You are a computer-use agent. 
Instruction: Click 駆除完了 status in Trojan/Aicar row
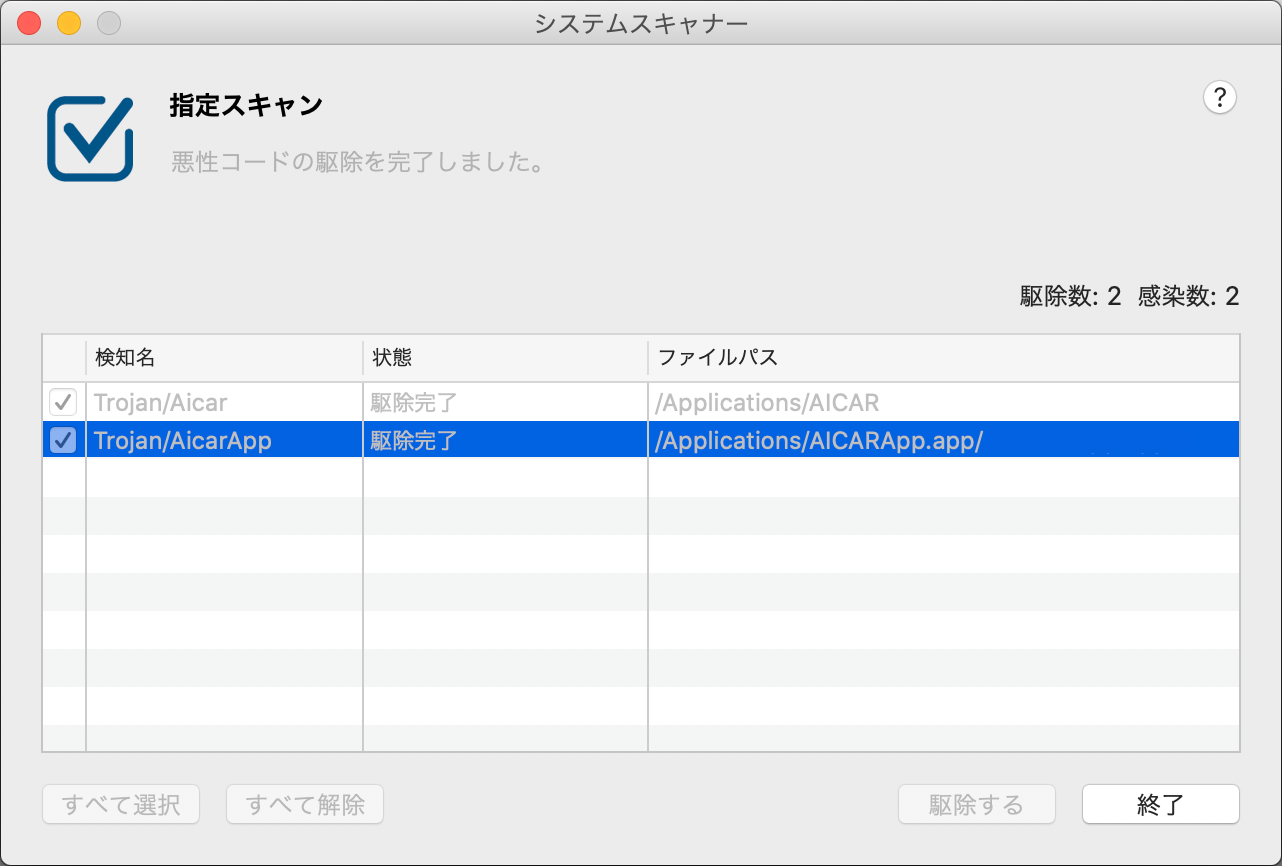pos(413,403)
